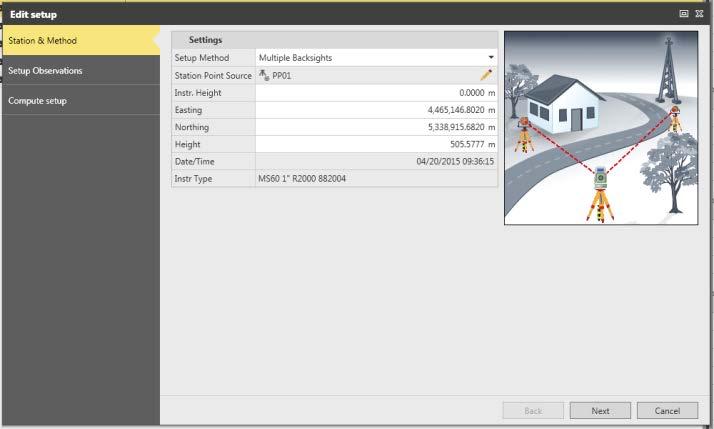Select the Station & Method tab
The height and width of the screenshot is (429, 714).
pos(81,41)
